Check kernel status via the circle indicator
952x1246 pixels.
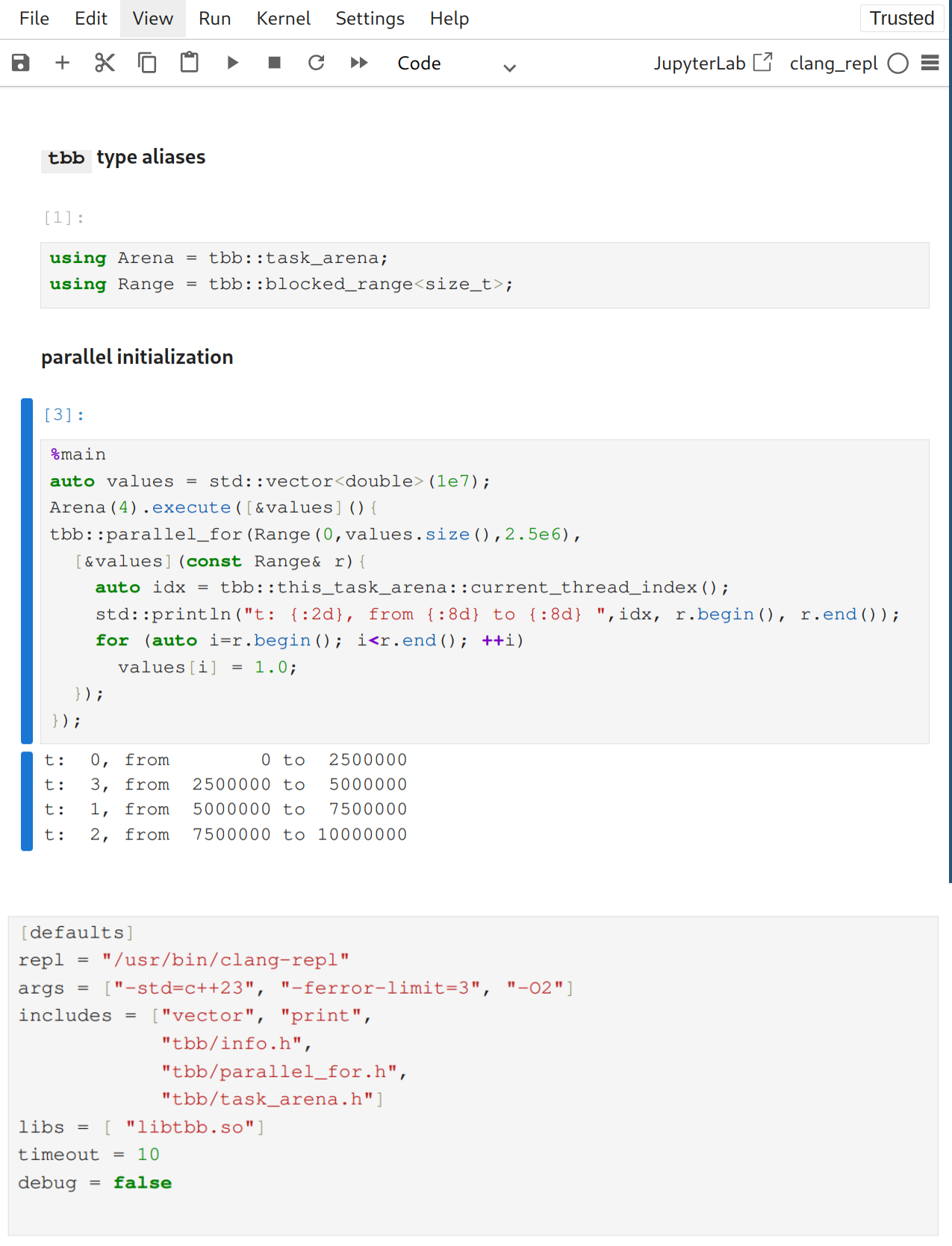pos(897,63)
